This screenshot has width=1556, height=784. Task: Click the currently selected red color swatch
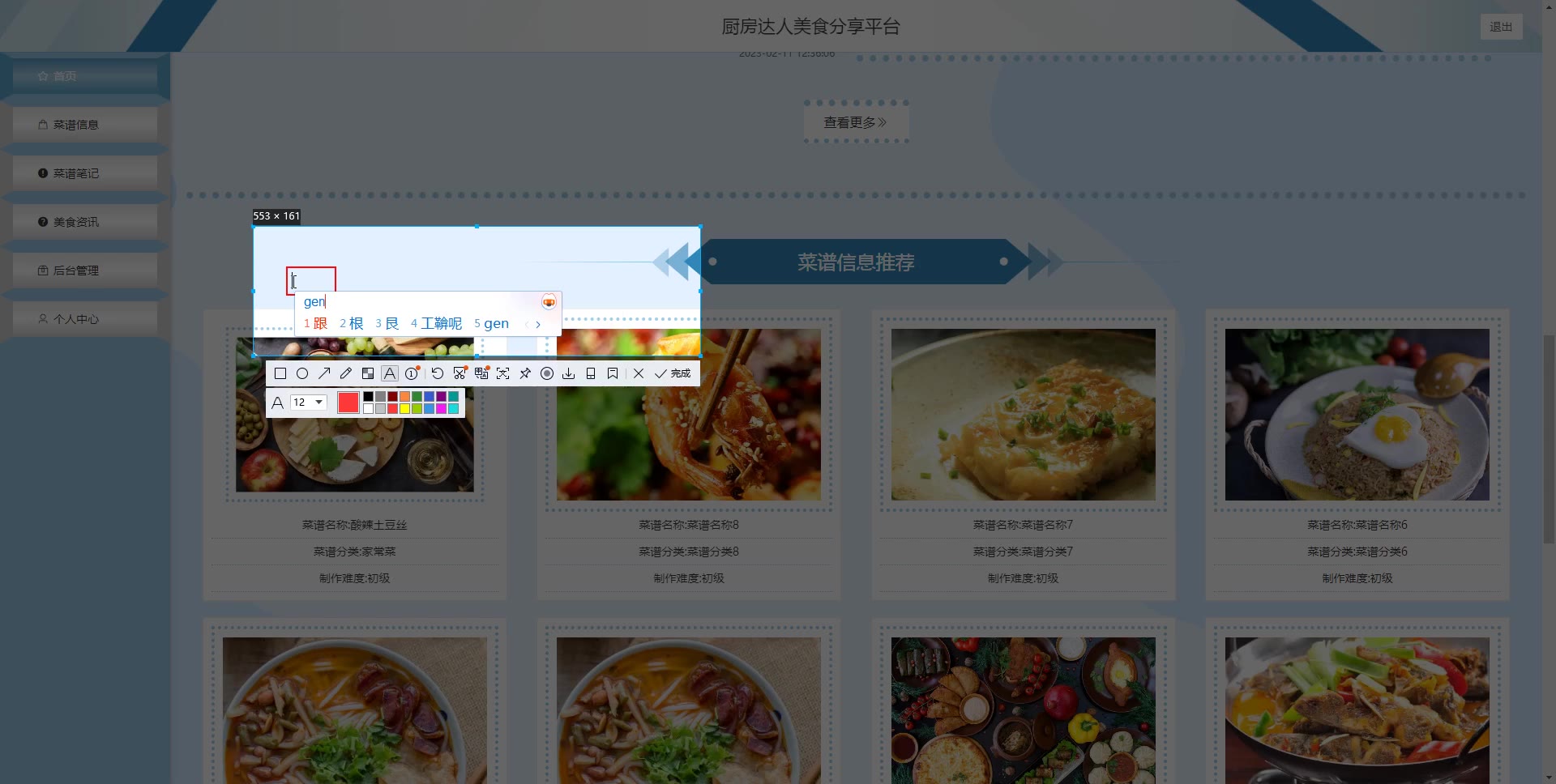coord(348,403)
